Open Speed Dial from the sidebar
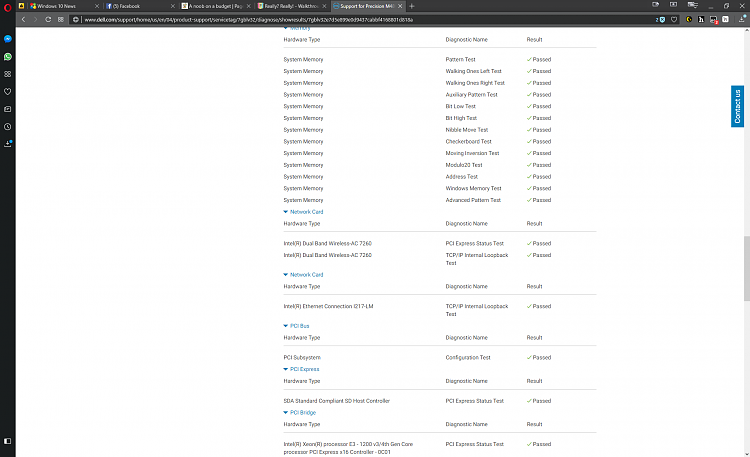This screenshot has height=457, width=750. click(x=8, y=74)
